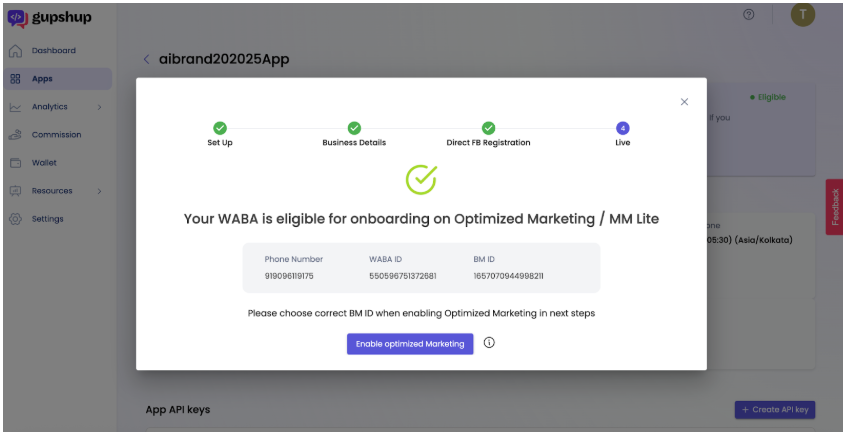Click the Create API key button

[x=775, y=409]
